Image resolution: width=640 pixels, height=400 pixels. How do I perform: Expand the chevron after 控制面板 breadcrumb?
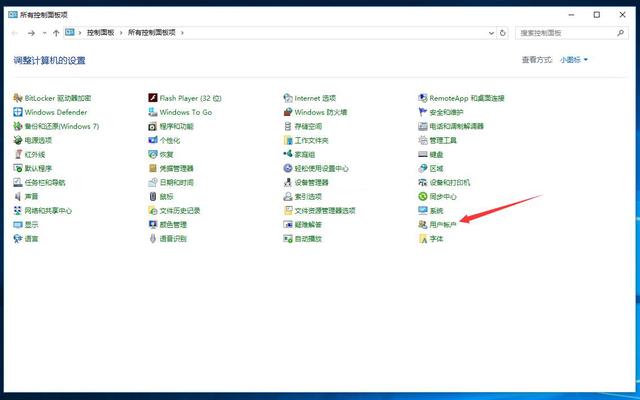[x=121, y=32]
